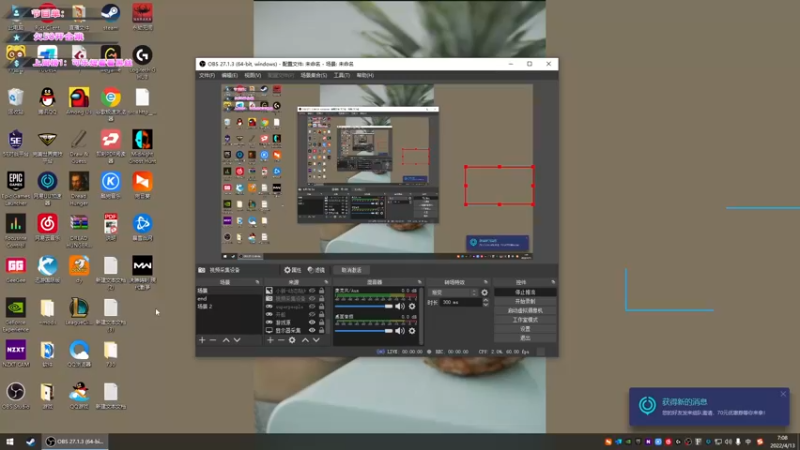Select the 显示器采集 source row
The height and width of the screenshot is (450, 800).
(296, 330)
